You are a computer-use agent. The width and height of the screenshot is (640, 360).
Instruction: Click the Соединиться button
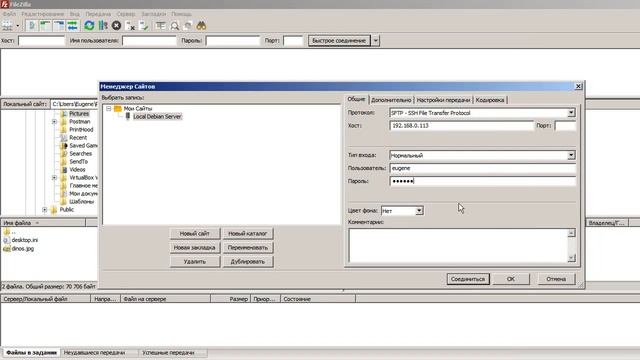click(x=468, y=279)
